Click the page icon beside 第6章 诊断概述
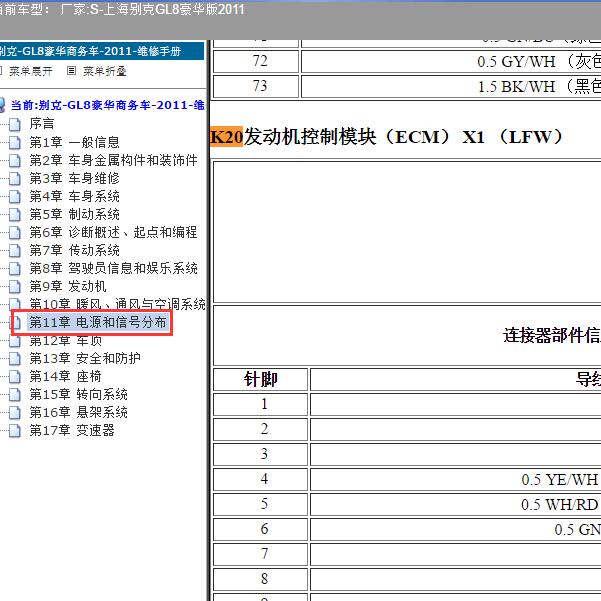 [15, 232]
